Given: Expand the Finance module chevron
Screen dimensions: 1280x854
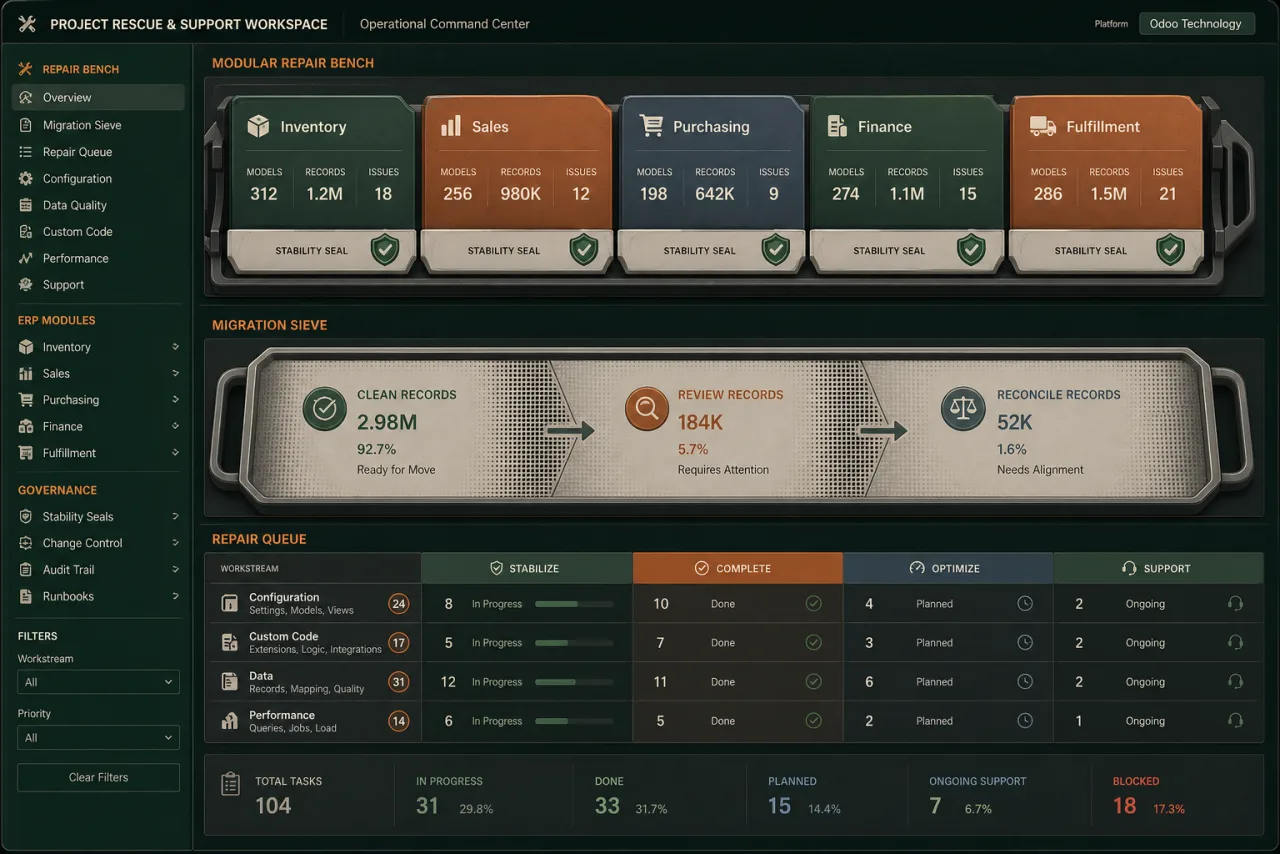Looking at the screenshot, I should tap(175, 426).
